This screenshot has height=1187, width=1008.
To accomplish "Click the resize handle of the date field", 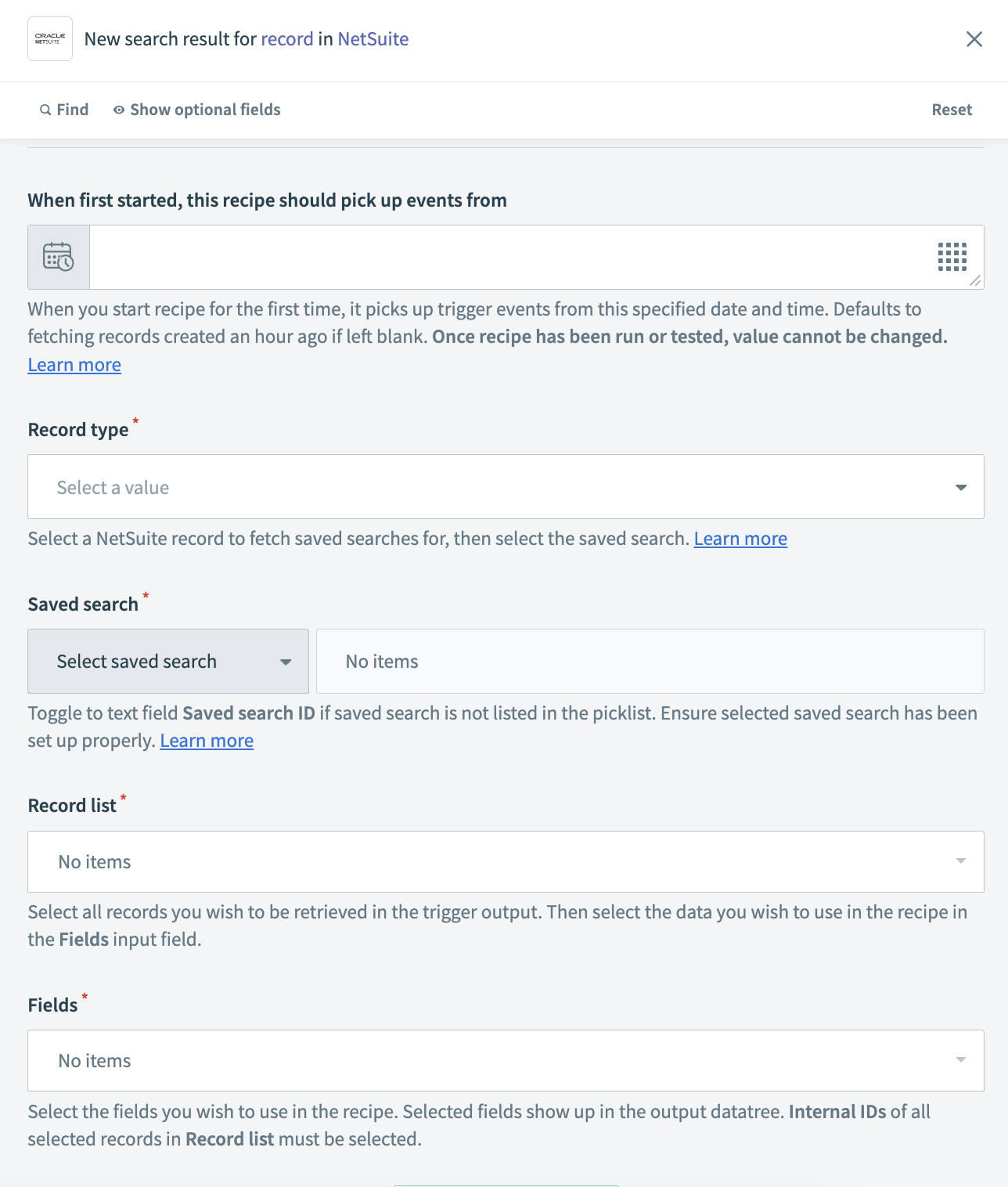I will coord(974,282).
